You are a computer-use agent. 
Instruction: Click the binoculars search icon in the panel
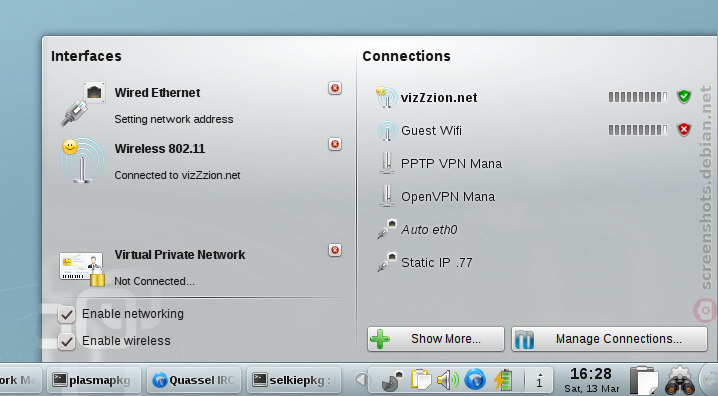coord(680,380)
